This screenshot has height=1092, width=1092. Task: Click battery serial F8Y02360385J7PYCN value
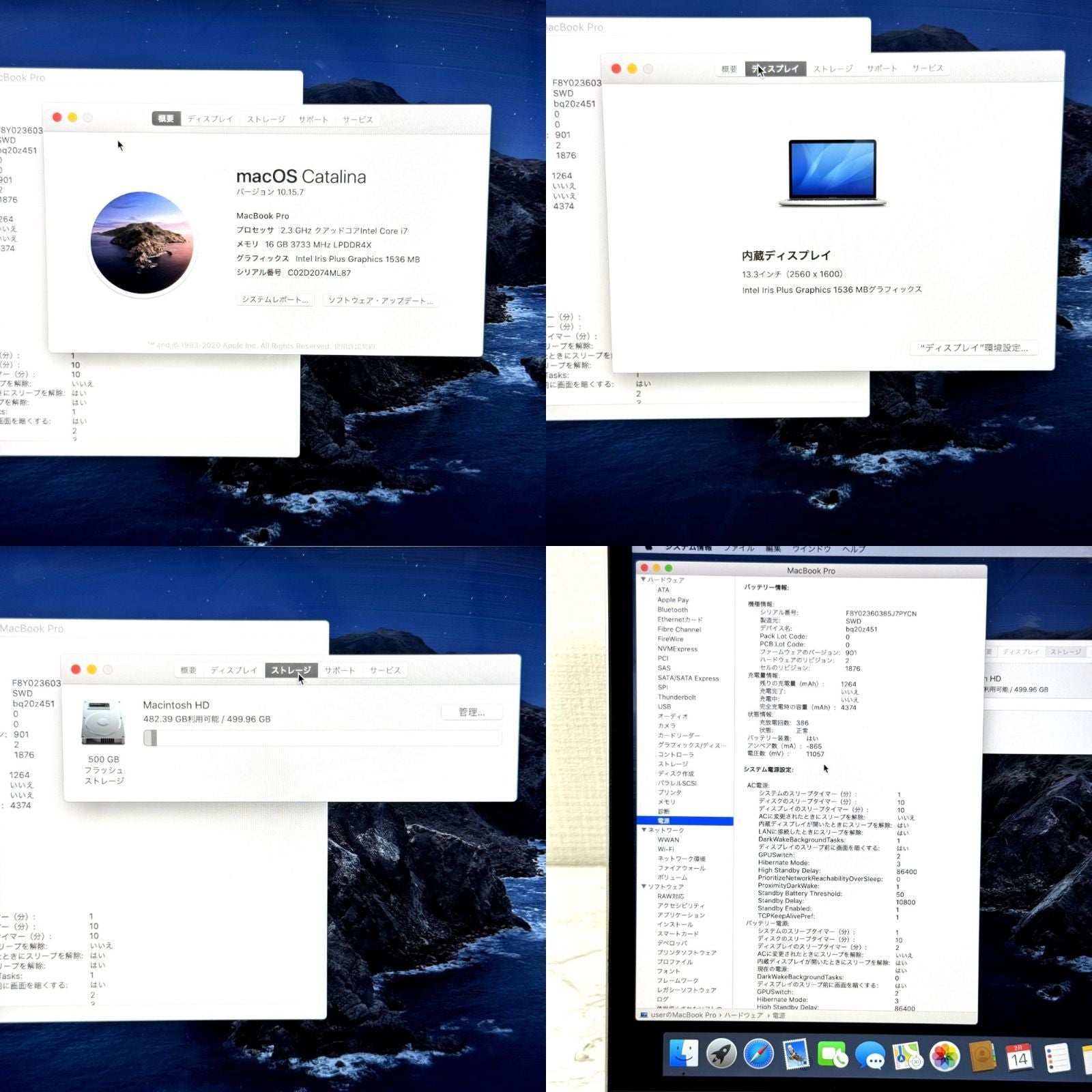880,614
